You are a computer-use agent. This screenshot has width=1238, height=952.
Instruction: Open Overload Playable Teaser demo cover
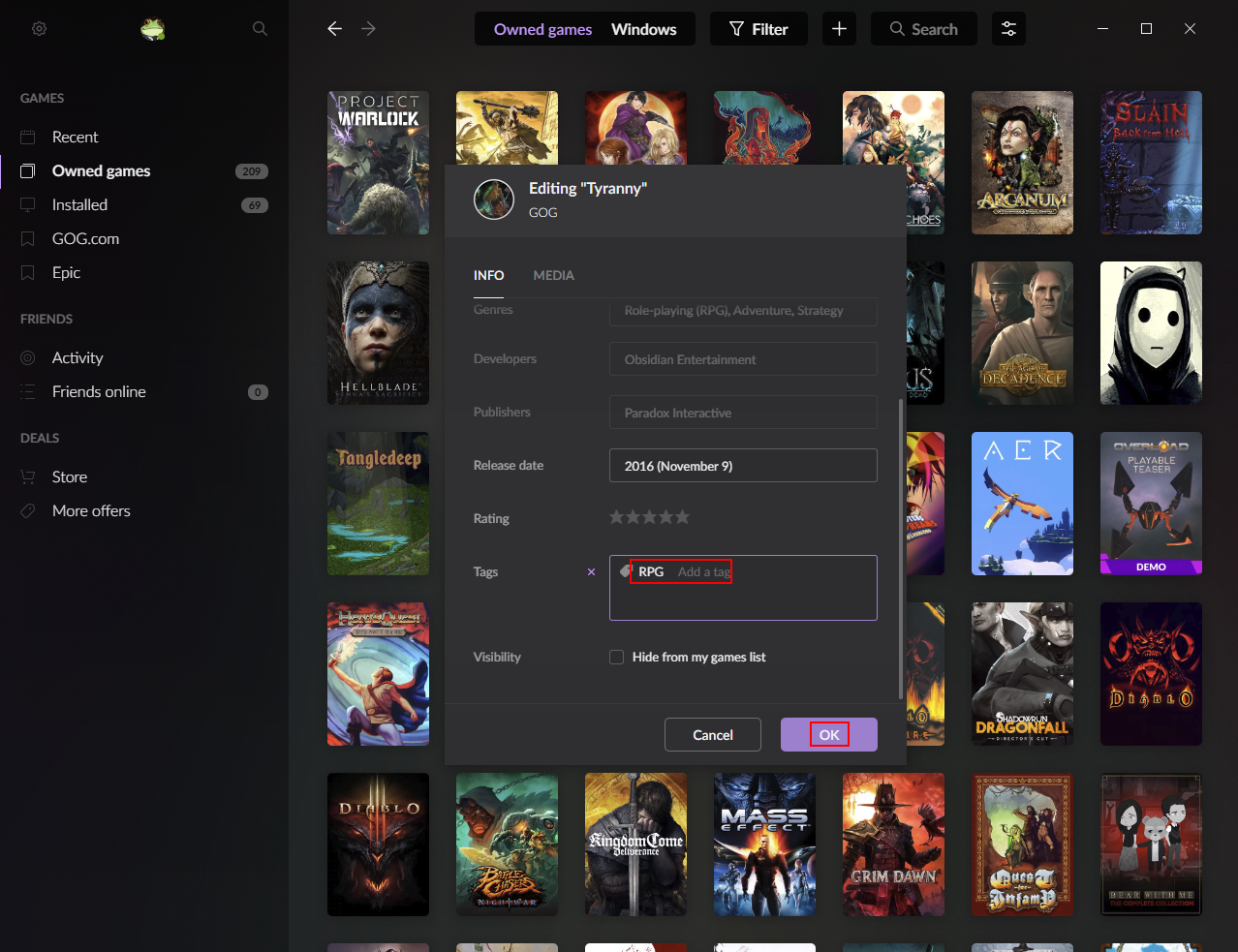point(1151,504)
